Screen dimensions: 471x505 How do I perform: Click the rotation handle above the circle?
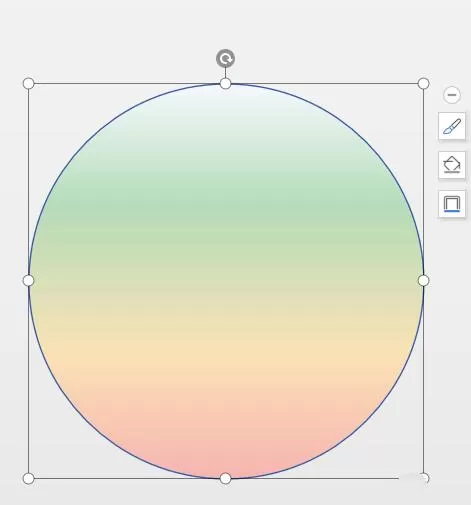pos(225,59)
